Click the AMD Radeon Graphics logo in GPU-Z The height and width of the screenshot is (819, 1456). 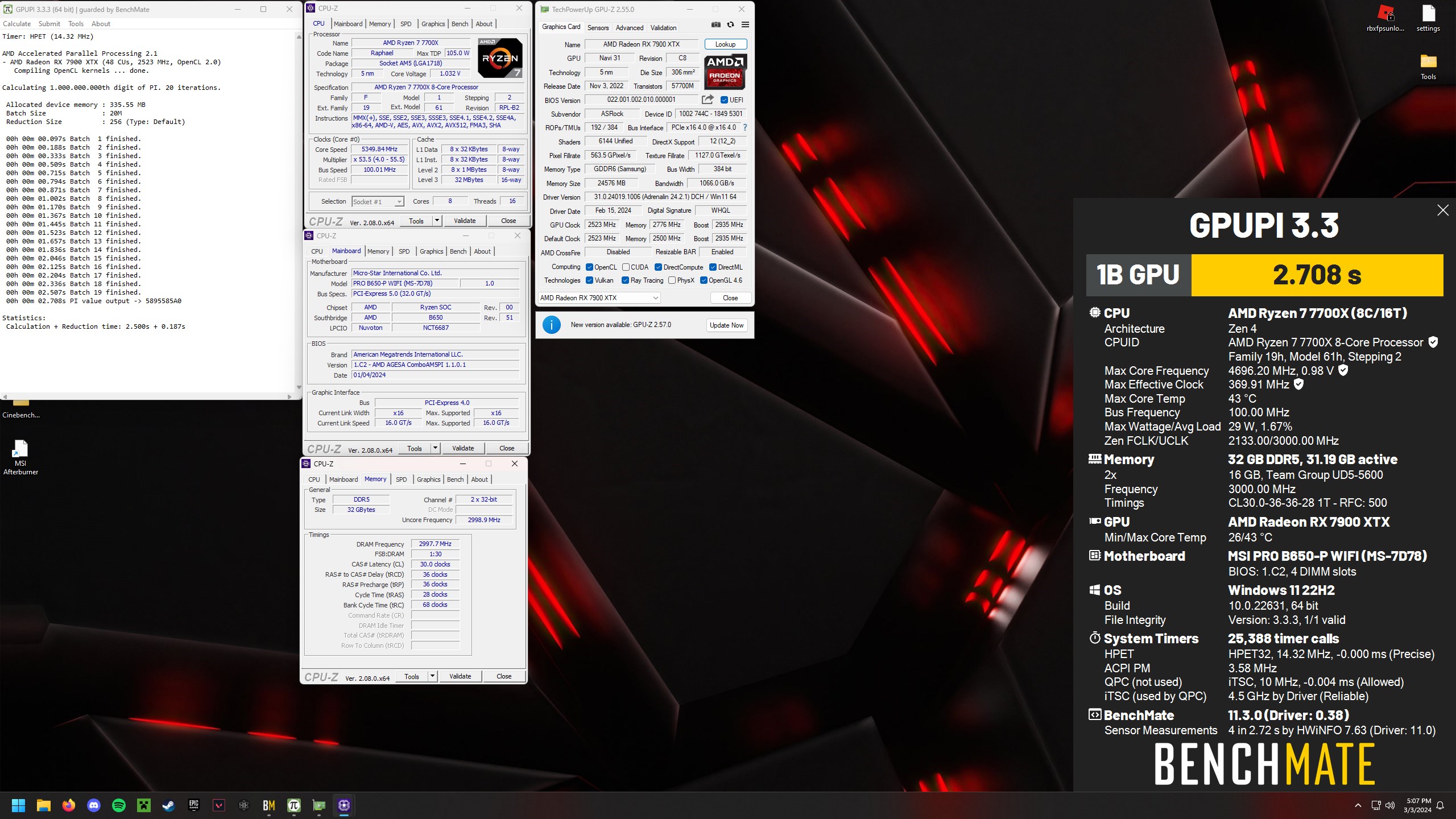click(725, 72)
